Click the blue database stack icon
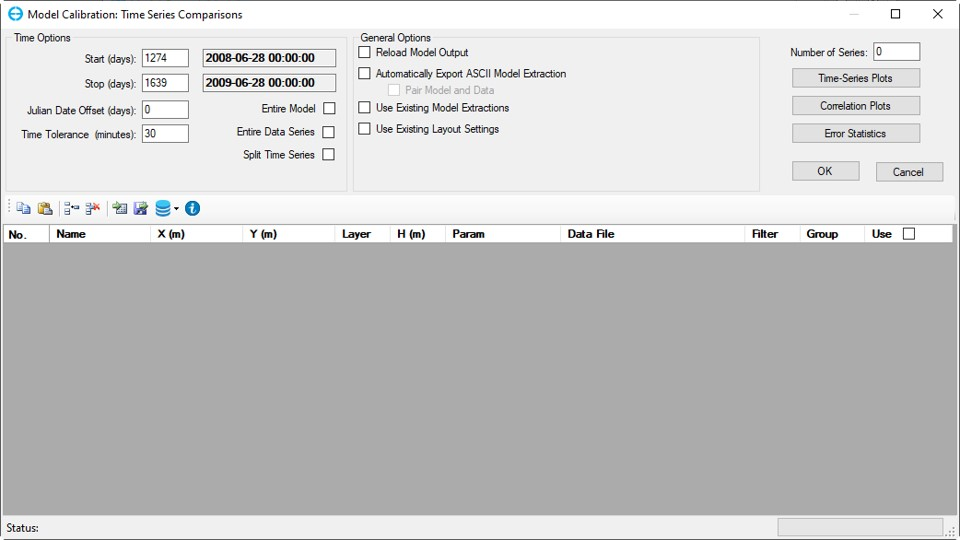Image resolution: width=960 pixels, height=540 pixels. pos(163,208)
